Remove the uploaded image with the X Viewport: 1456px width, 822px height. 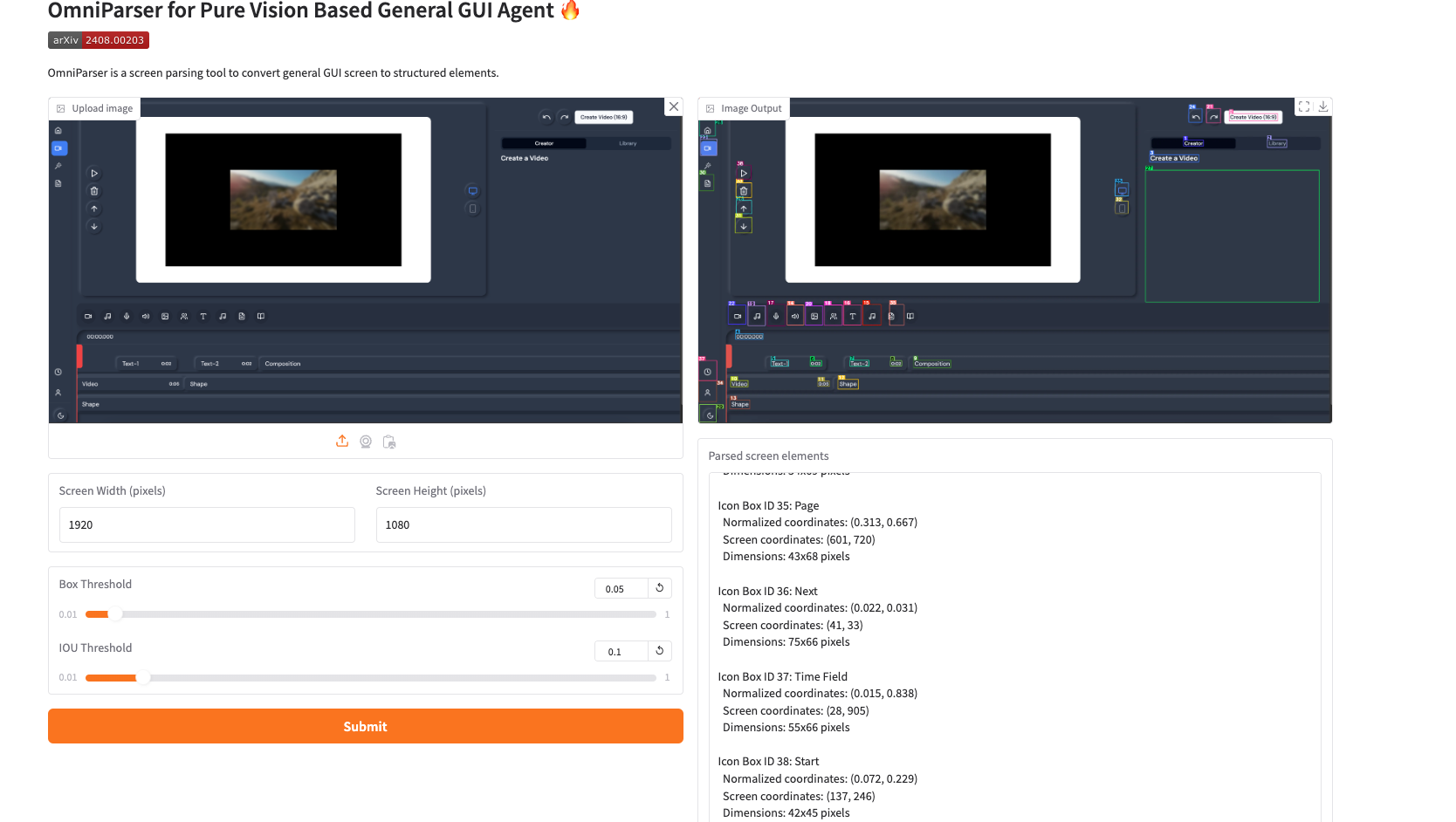click(x=673, y=106)
